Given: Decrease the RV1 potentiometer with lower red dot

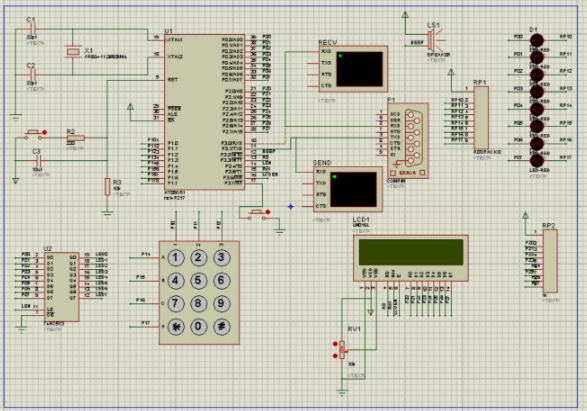Looking at the screenshot, I should pos(335,356).
